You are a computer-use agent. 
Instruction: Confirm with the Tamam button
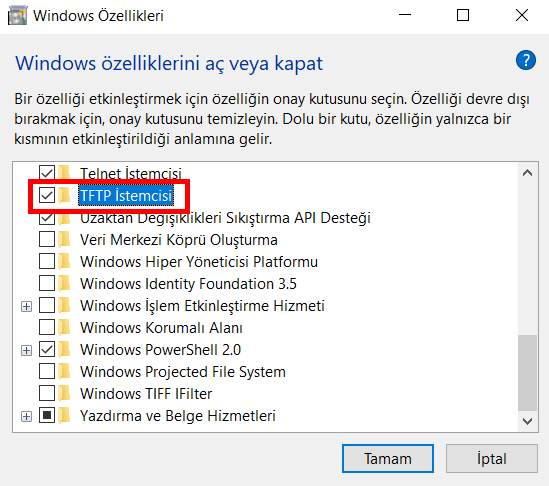pos(388,459)
